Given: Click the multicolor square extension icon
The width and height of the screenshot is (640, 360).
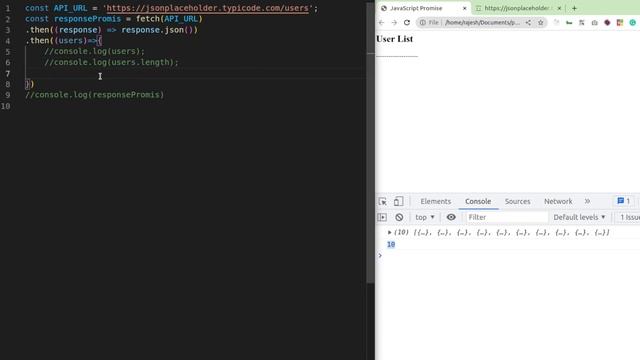Looking at the screenshot, I should [620, 23].
